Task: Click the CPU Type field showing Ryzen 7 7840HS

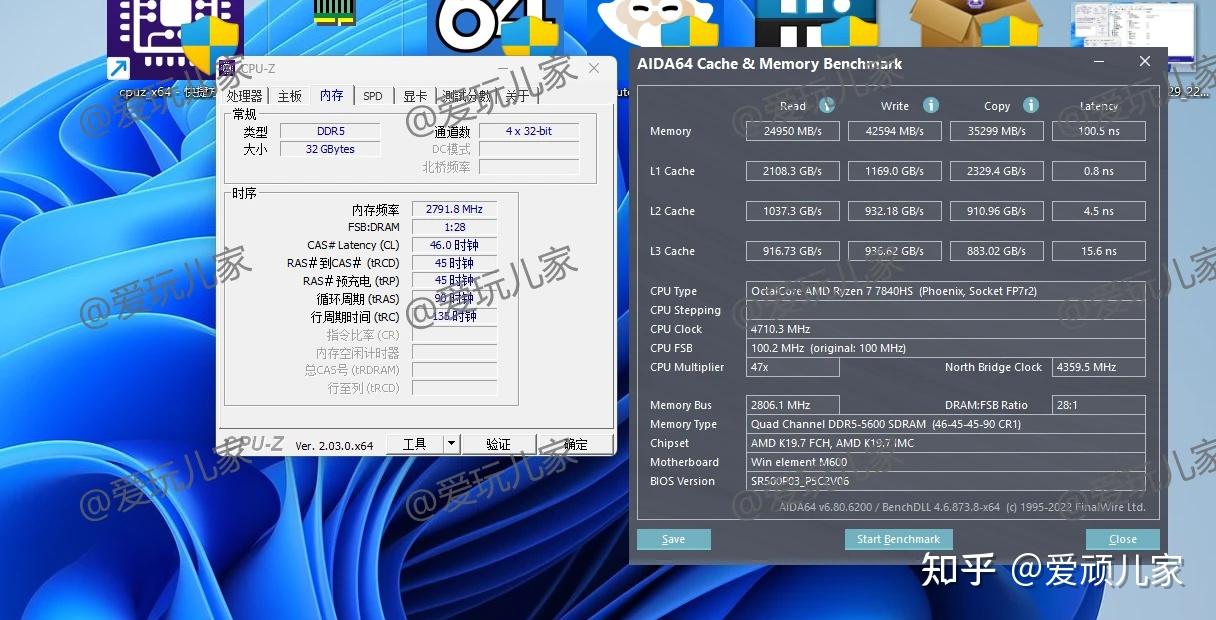Action: click(x=946, y=291)
